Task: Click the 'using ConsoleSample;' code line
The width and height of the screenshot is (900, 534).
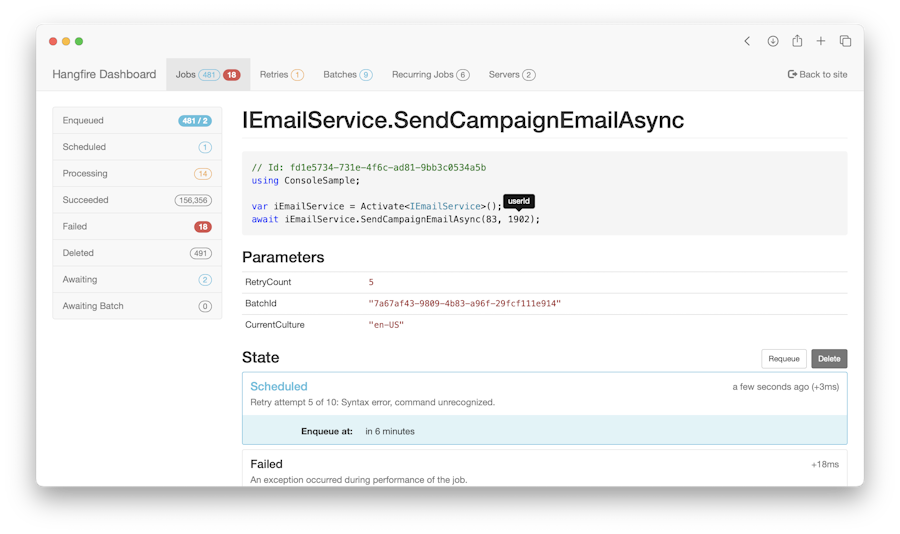Action: click(x=305, y=180)
